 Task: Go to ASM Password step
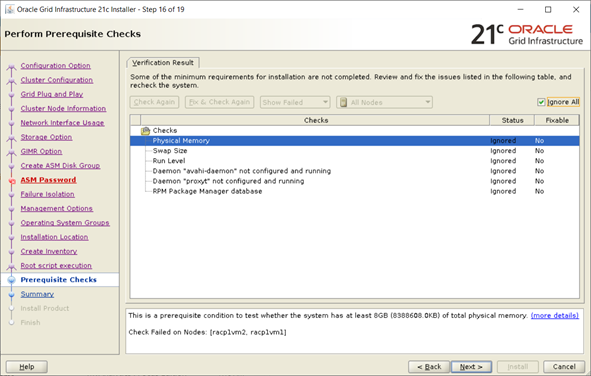[48, 180]
